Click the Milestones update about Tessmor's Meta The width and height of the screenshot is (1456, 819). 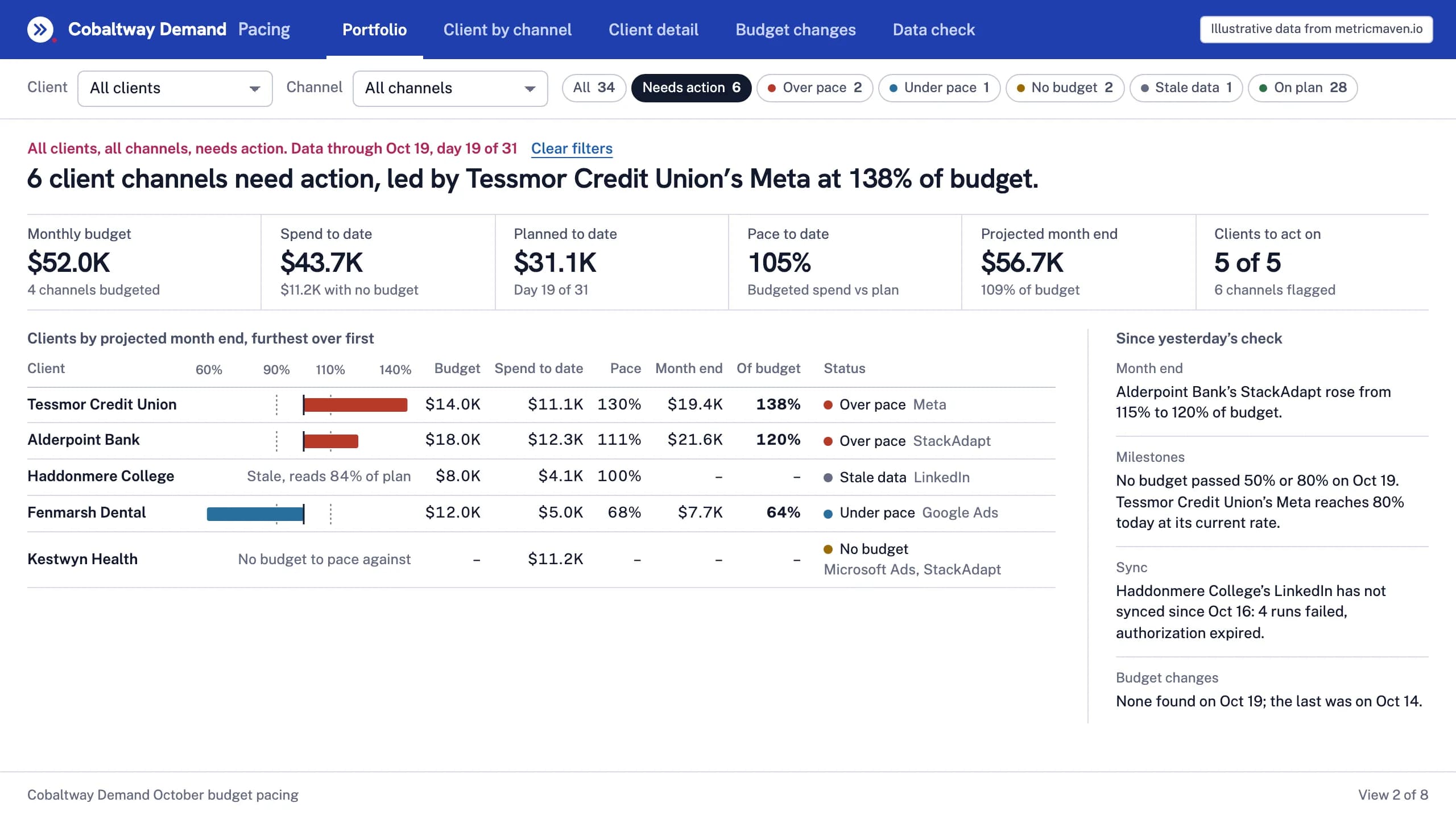click(x=1260, y=502)
